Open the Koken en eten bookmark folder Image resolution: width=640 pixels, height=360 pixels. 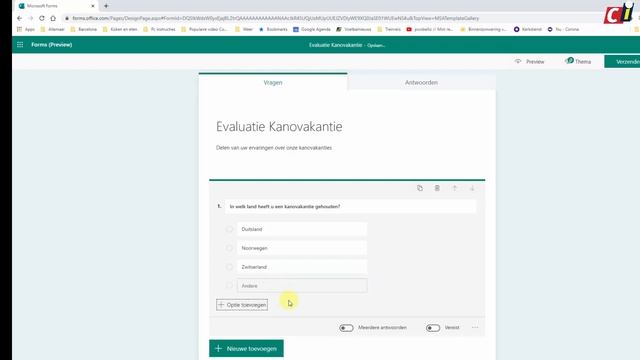point(120,29)
